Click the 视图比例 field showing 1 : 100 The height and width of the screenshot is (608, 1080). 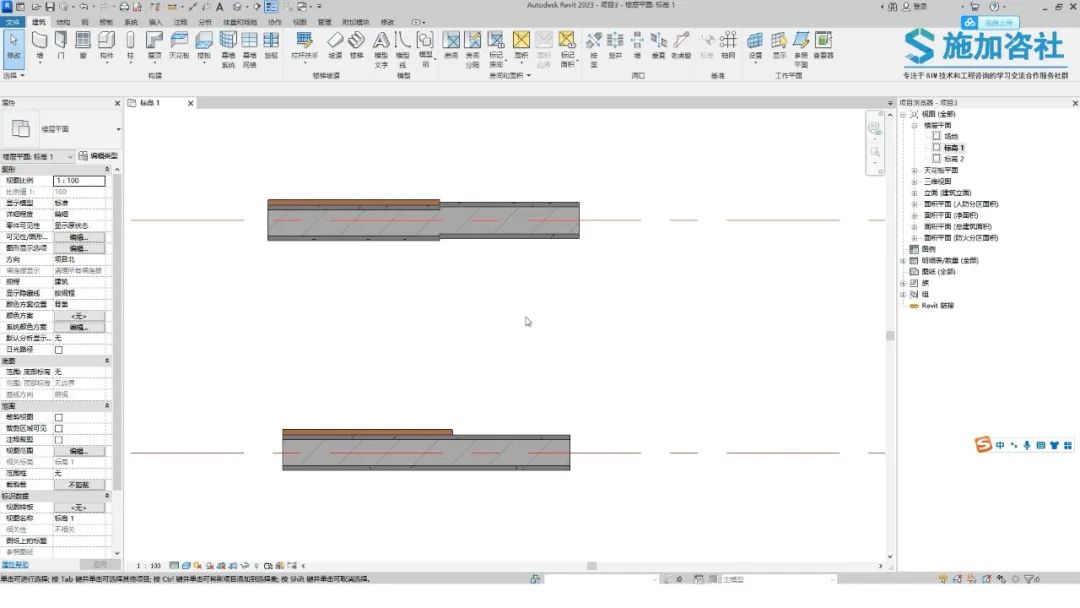coord(79,180)
